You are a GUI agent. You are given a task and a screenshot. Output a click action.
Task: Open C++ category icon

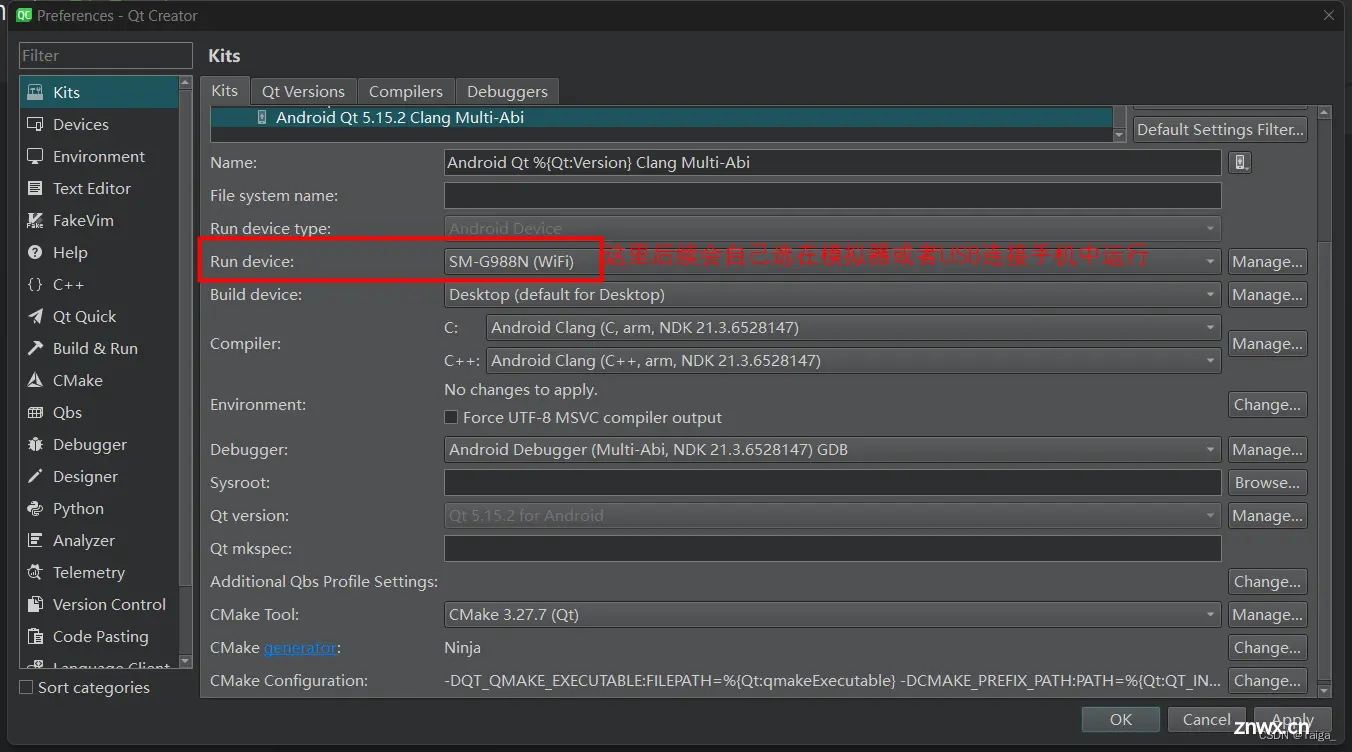click(35, 284)
